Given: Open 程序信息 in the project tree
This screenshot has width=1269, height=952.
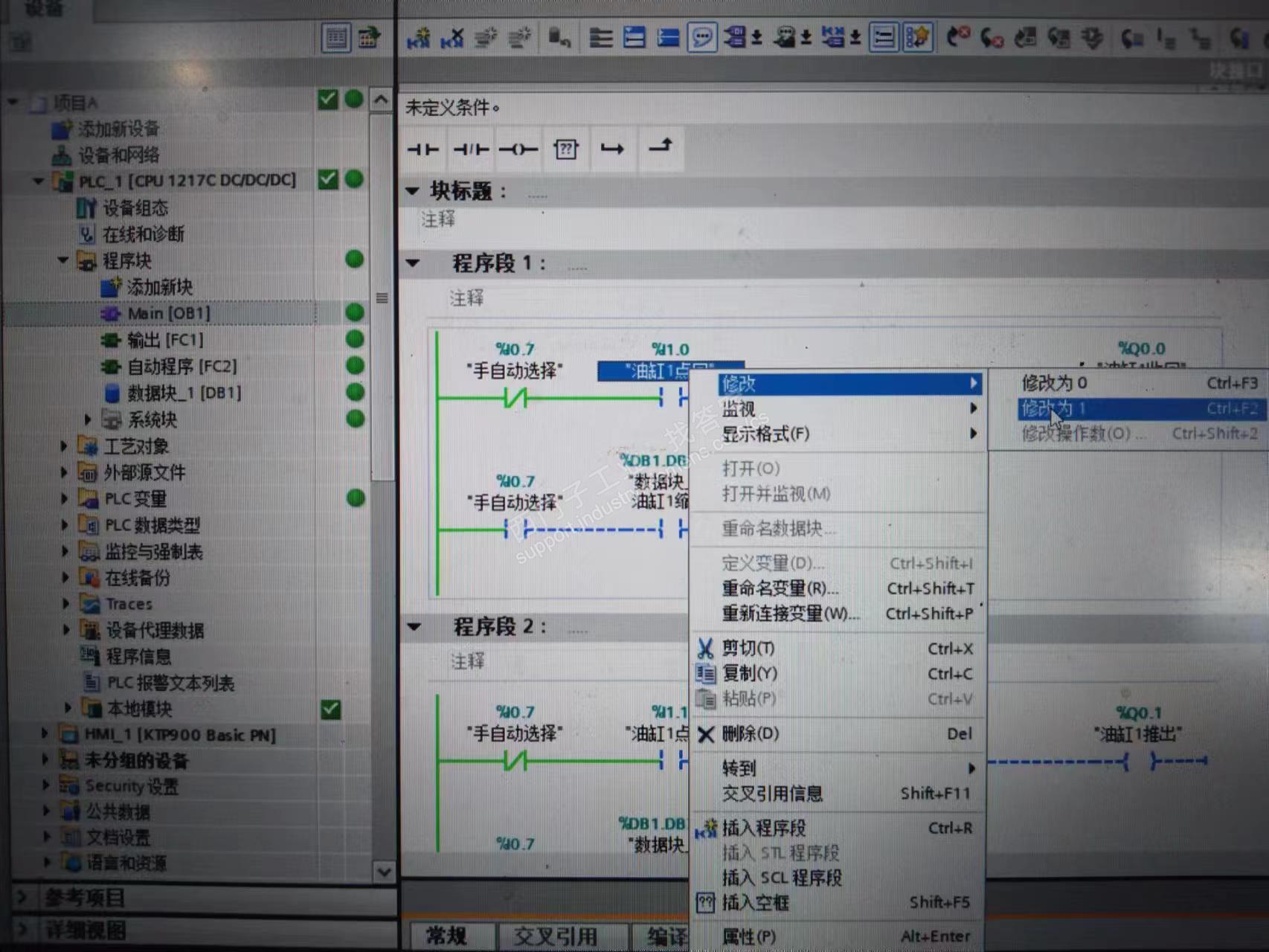Looking at the screenshot, I should (x=138, y=656).
